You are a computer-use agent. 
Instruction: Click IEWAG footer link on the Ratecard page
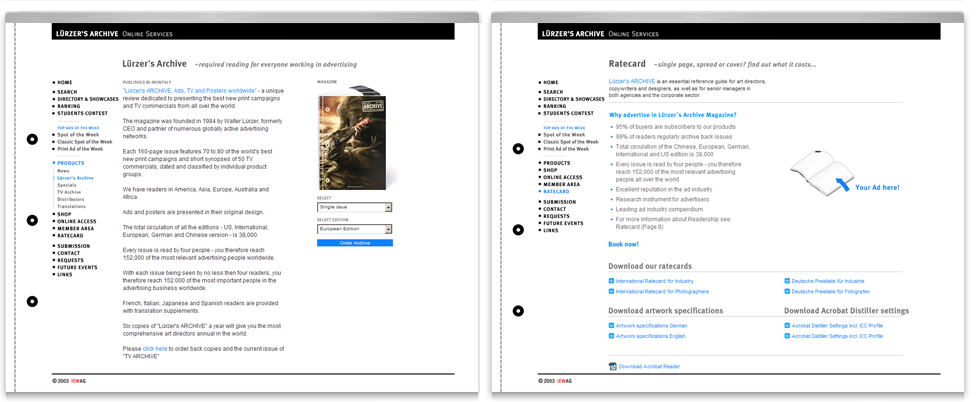point(565,381)
